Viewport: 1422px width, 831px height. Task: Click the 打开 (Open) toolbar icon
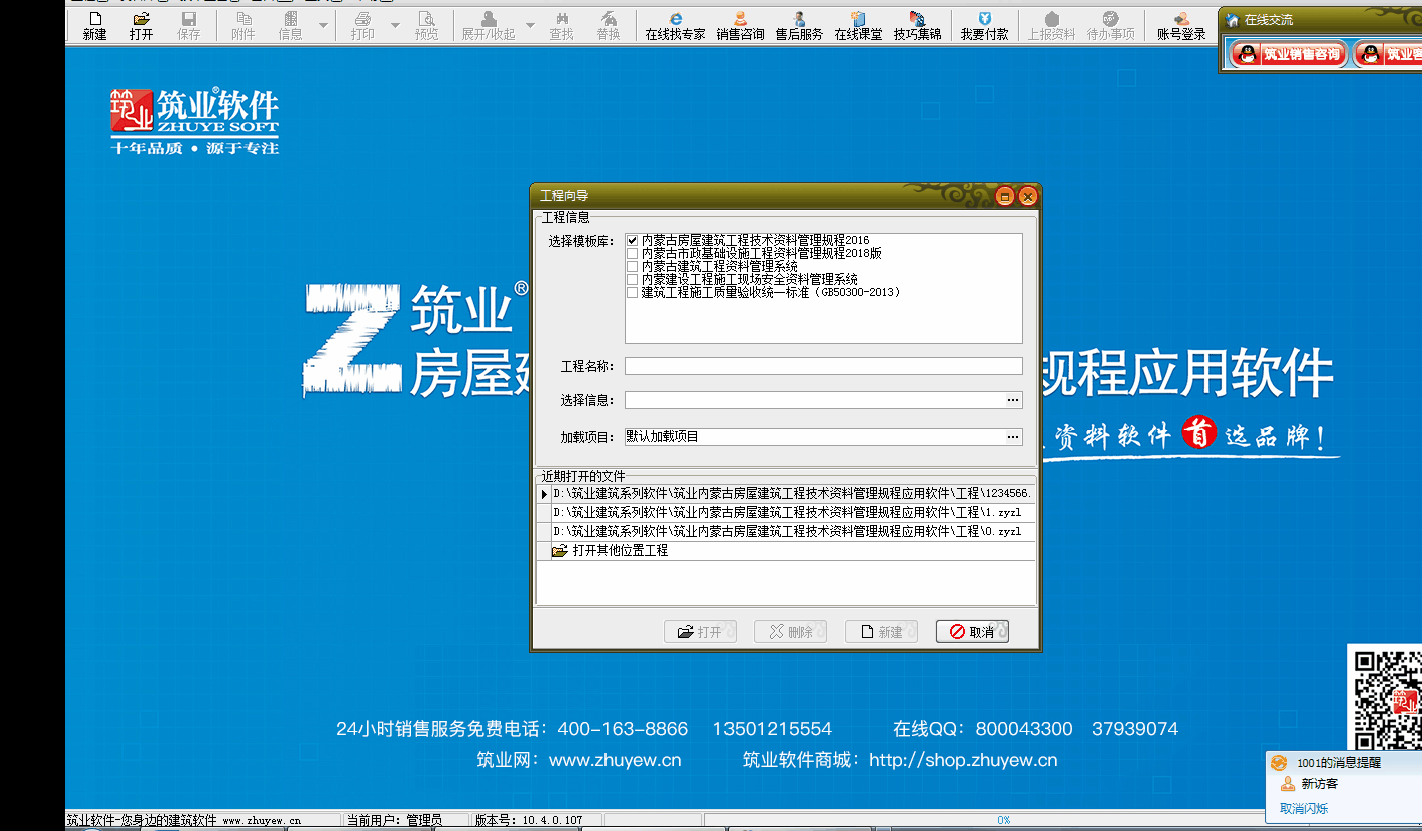(x=141, y=25)
